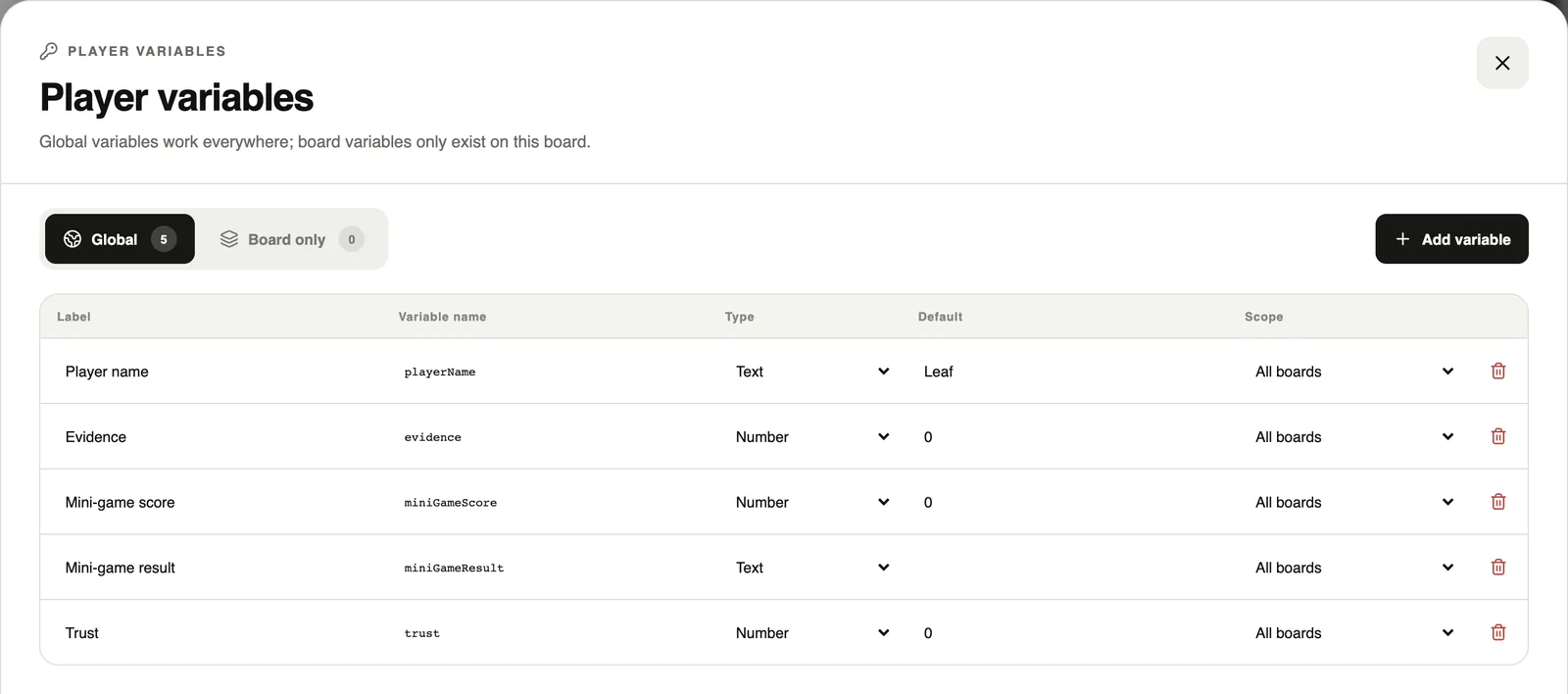The image size is (1568, 694).
Task: Click the Type column header
Action: pyautogui.click(x=739, y=317)
